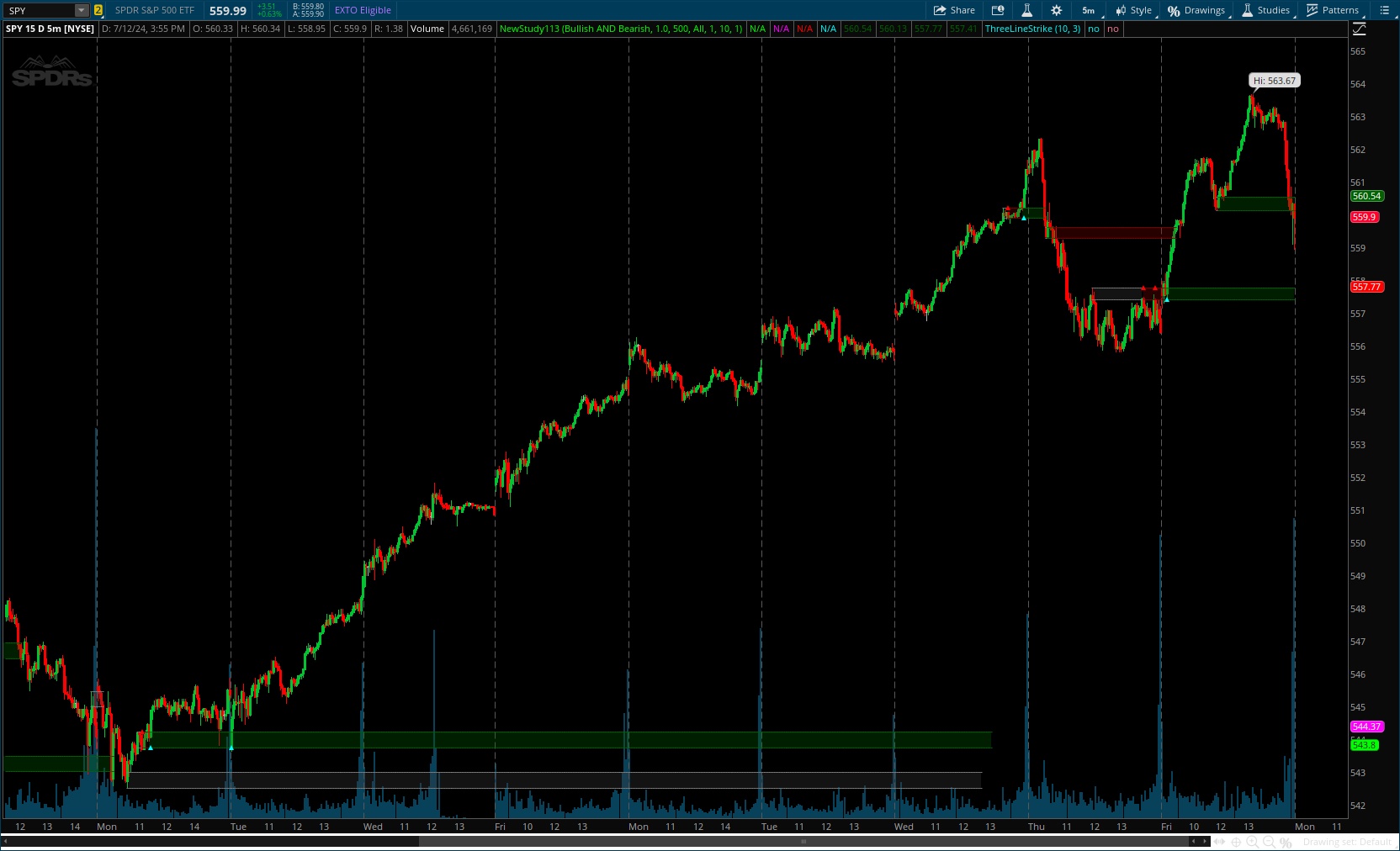The image size is (1400, 851).
Task: Click the D: 7/12/24, 3:55 PM date readout
Action: [143, 29]
